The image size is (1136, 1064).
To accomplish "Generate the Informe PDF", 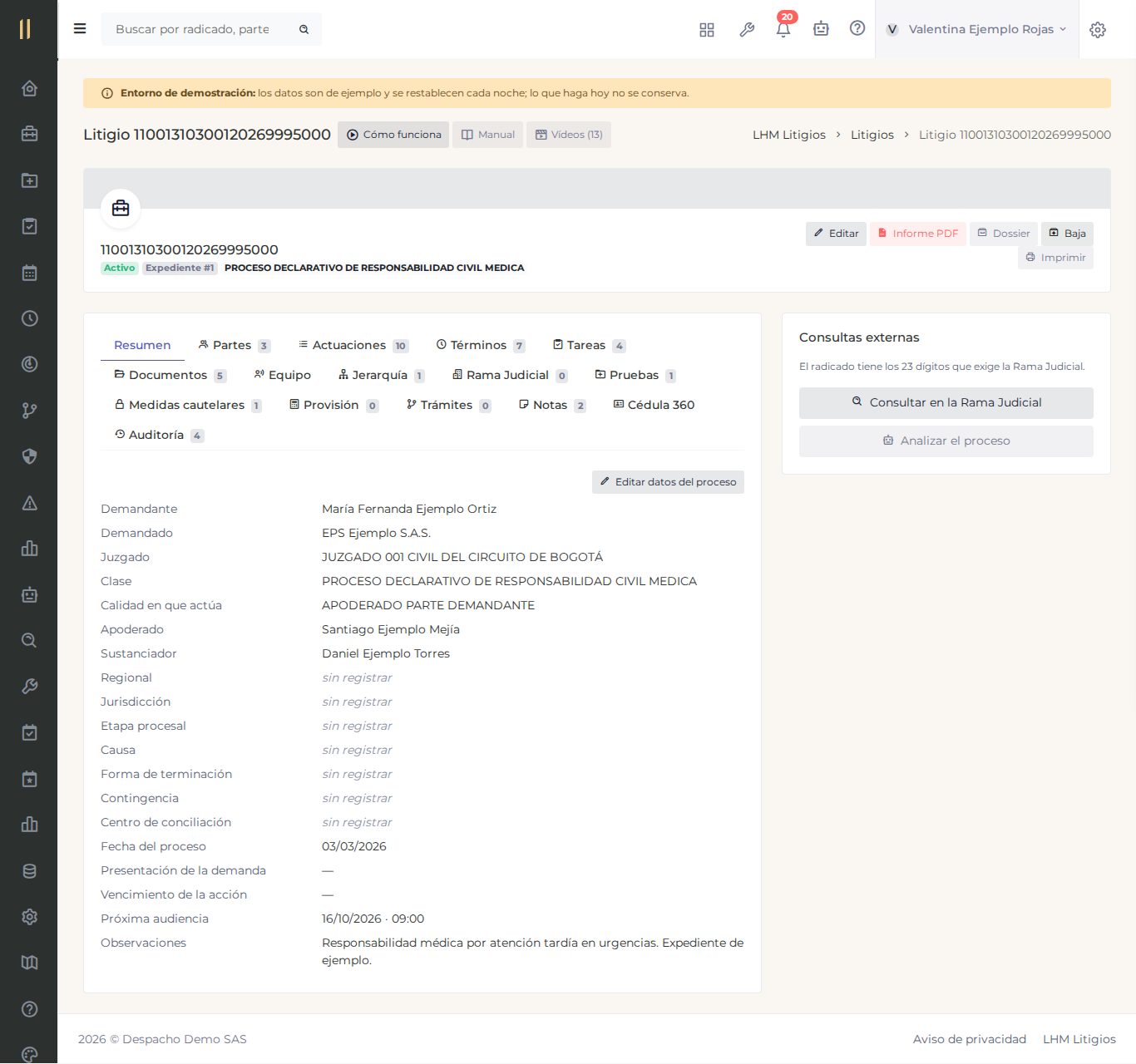I will click(918, 234).
